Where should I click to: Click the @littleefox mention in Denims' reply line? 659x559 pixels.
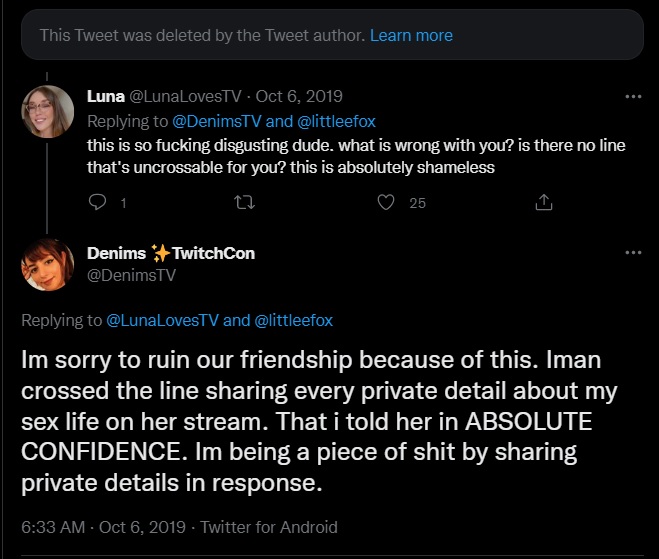293,320
